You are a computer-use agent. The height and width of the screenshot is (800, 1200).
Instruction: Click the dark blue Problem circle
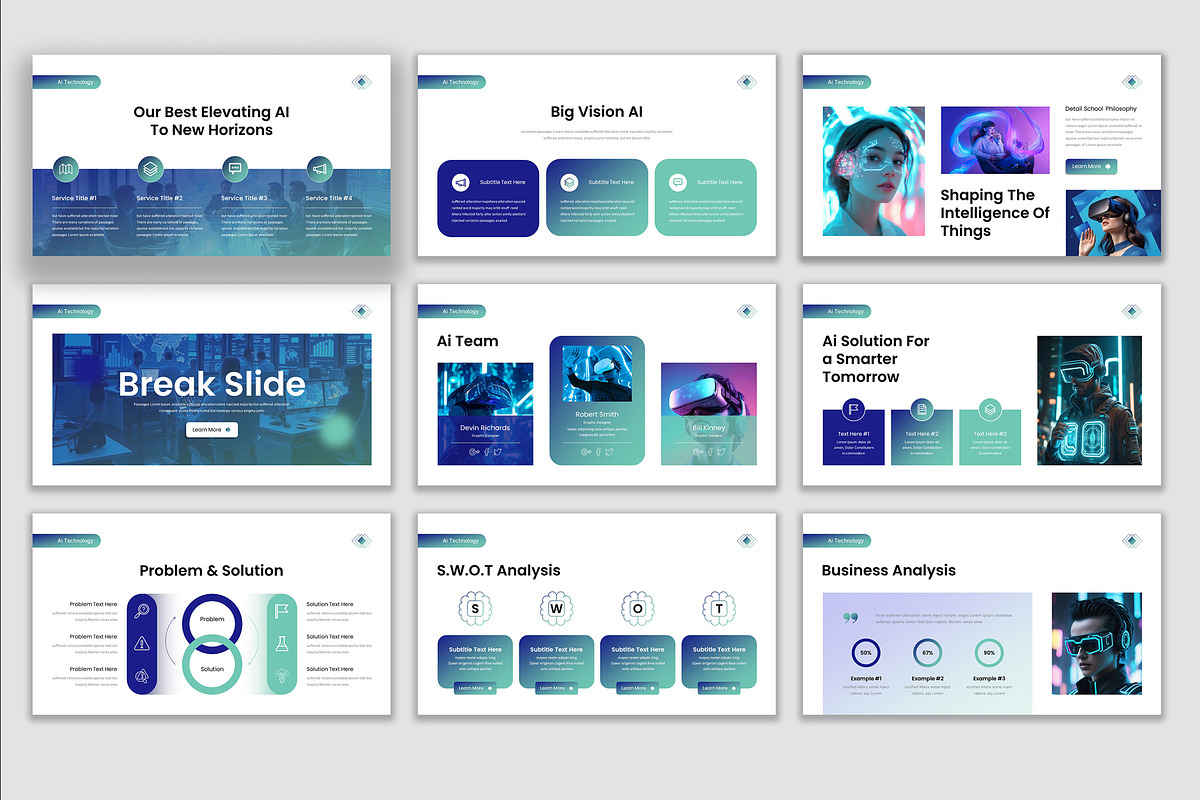click(x=212, y=619)
